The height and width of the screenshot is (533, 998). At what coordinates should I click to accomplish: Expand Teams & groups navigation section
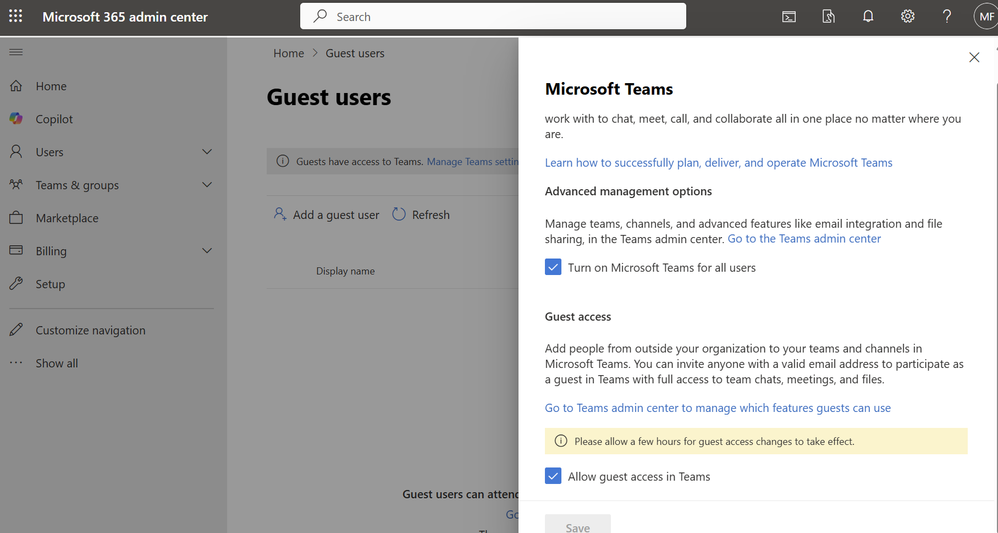tap(207, 185)
